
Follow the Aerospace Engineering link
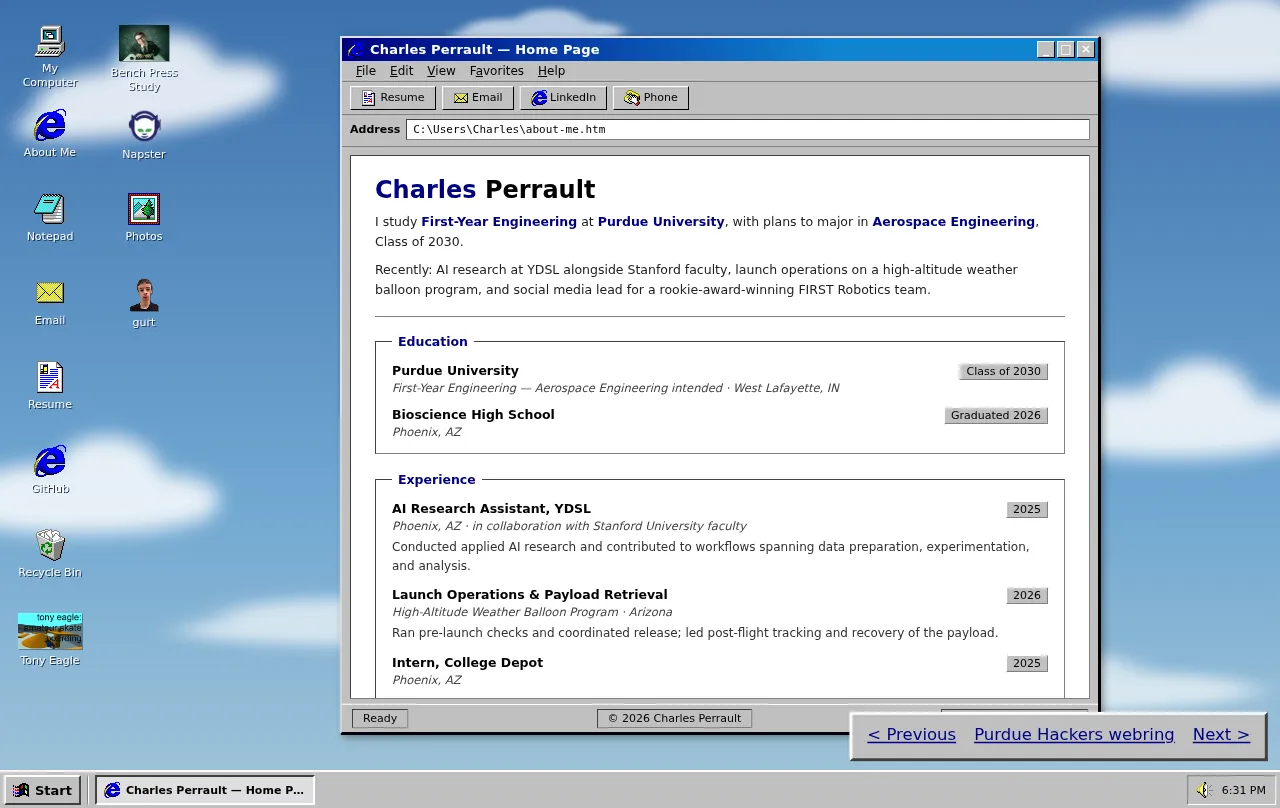coord(953,222)
